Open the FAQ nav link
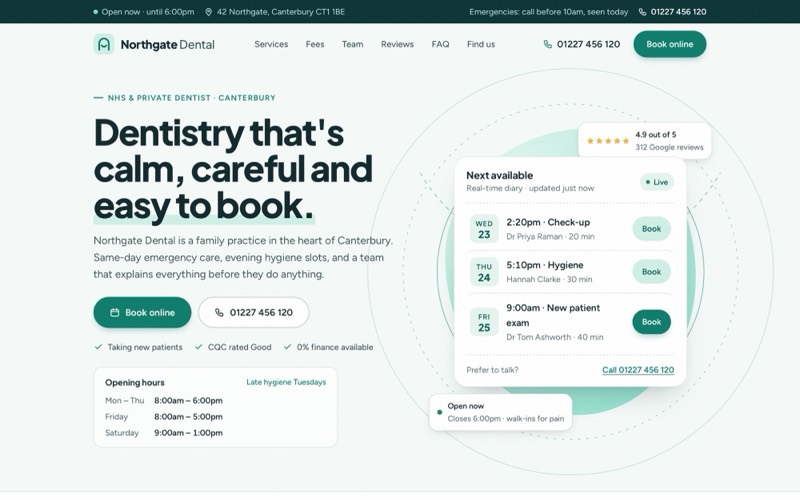The height and width of the screenshot is (500, 800). click(x=440, y=44)
